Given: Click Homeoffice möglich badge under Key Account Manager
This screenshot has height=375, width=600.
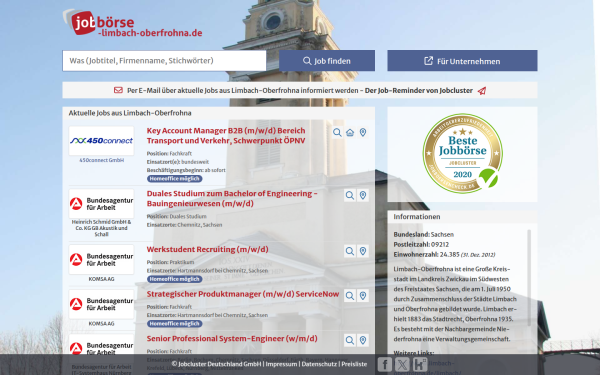Looking at the screenshot, I should [x=174, y=179].
